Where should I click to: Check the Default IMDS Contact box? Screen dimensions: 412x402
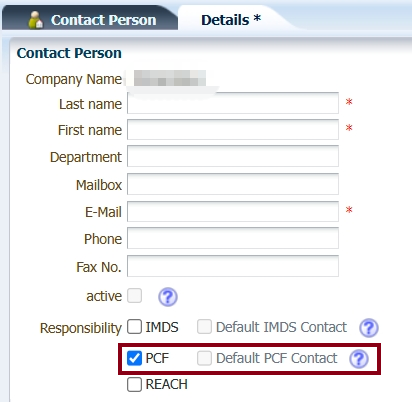click(x=204, y=327)
